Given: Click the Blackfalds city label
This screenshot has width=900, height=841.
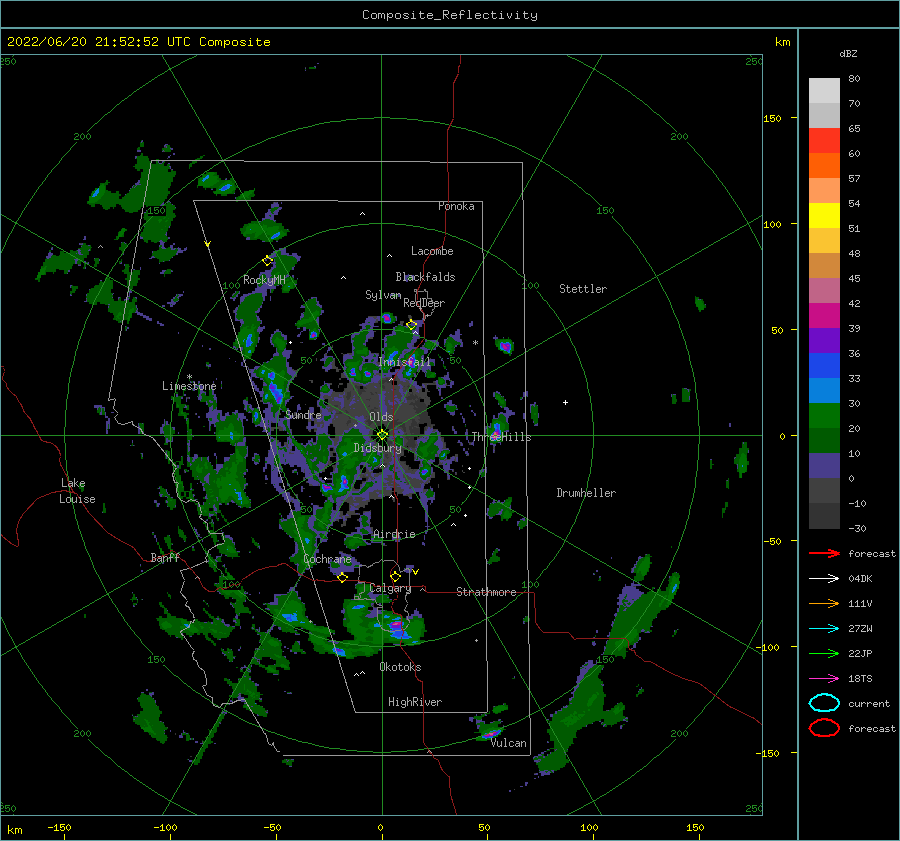Looking at the screenshot, I should coord(425,277).
